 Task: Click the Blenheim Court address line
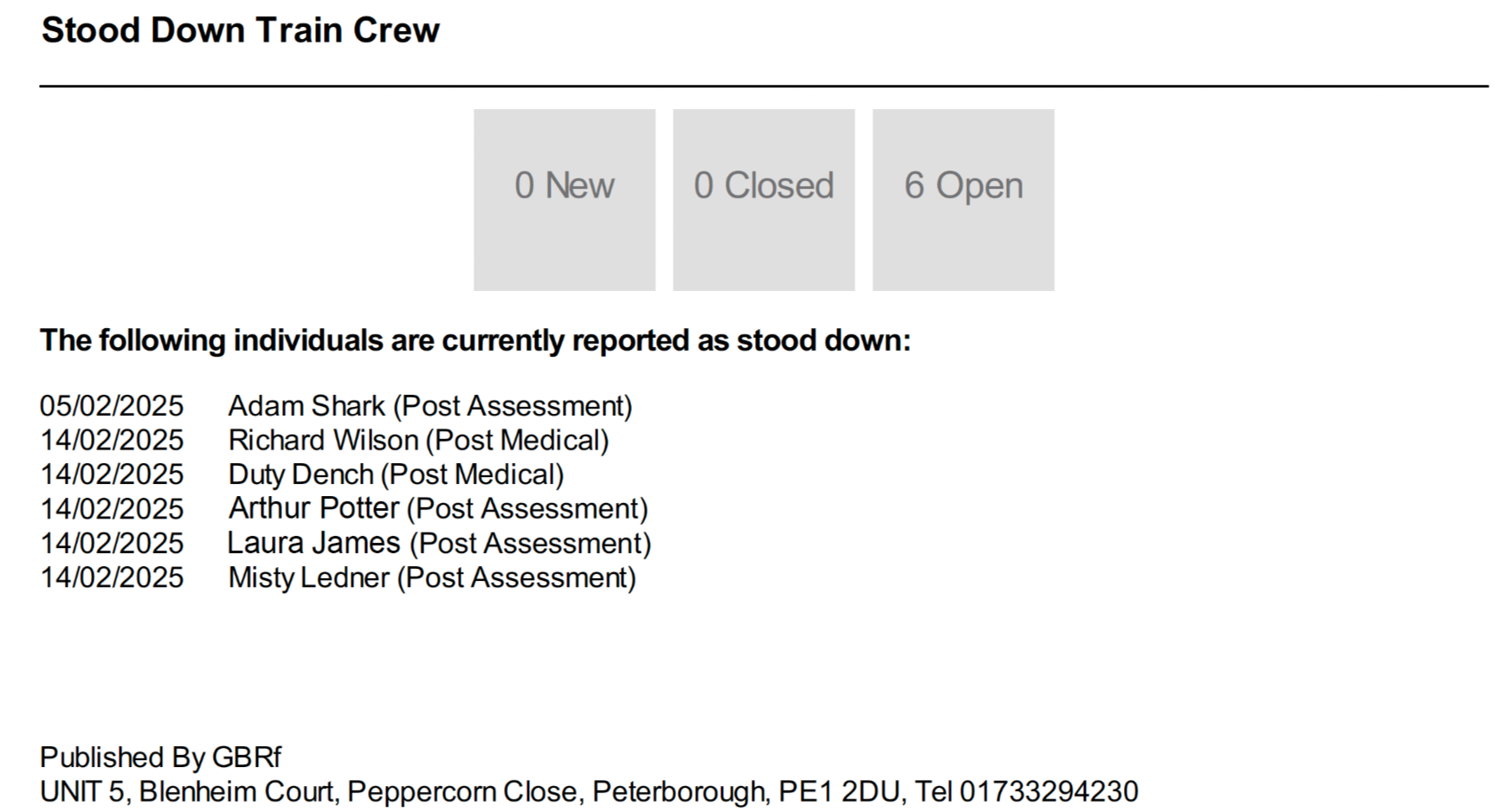[589, 791]
